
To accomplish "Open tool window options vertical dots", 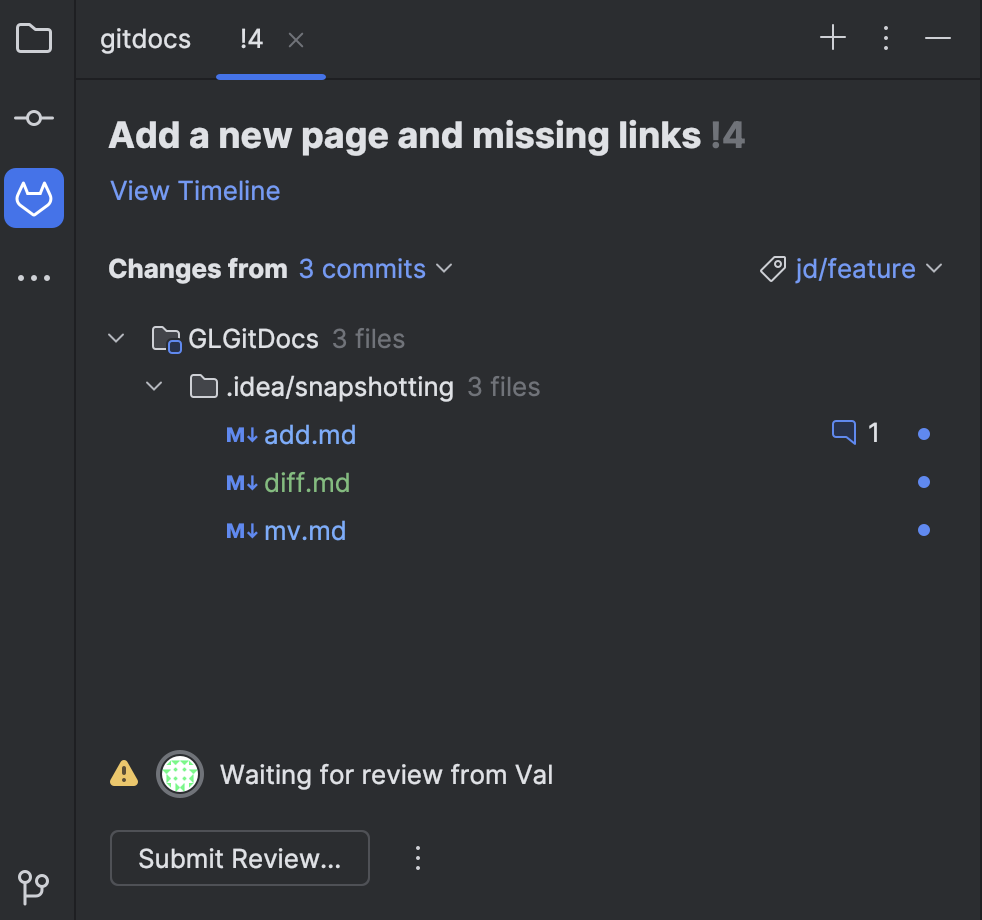I will click(886, 38).
